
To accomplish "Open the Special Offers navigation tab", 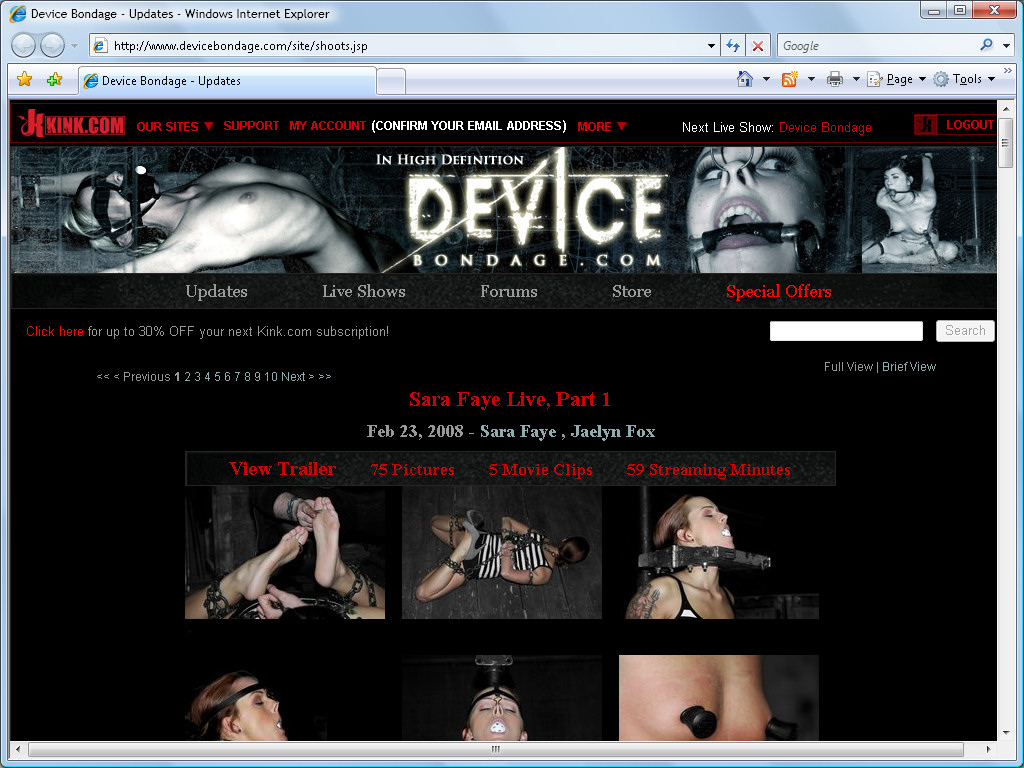I will pyautogui.click(x=778, y=291).
